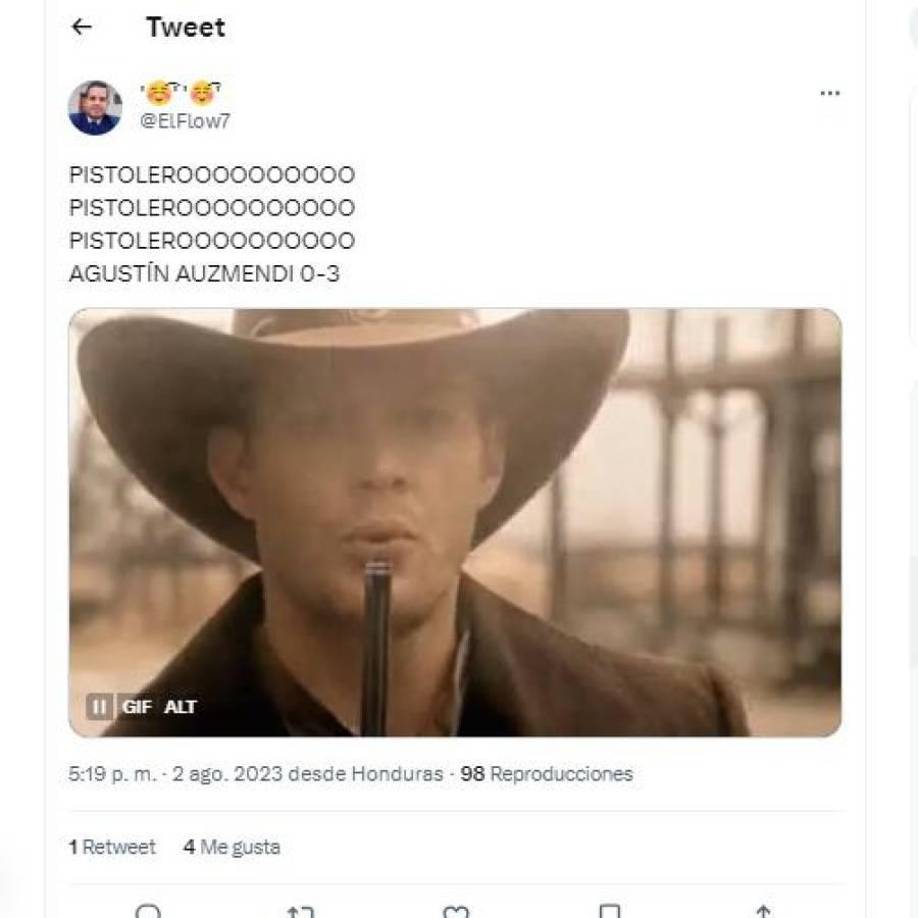Retweet the post with the retweet icon
Screen dimensions: 918x918
tap(300, 912)
